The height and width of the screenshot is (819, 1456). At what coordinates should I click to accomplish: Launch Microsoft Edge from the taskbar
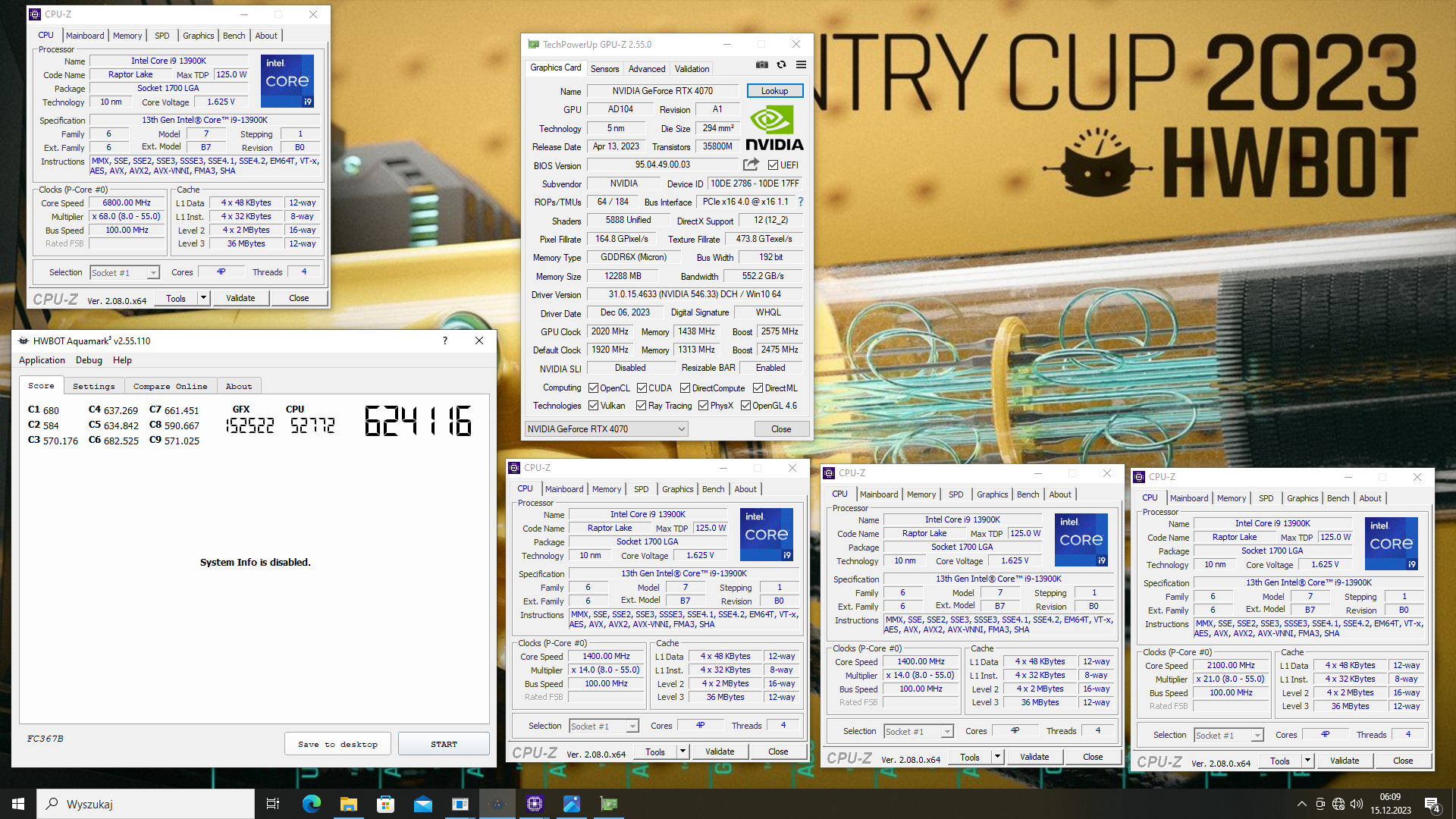(311, 804)
